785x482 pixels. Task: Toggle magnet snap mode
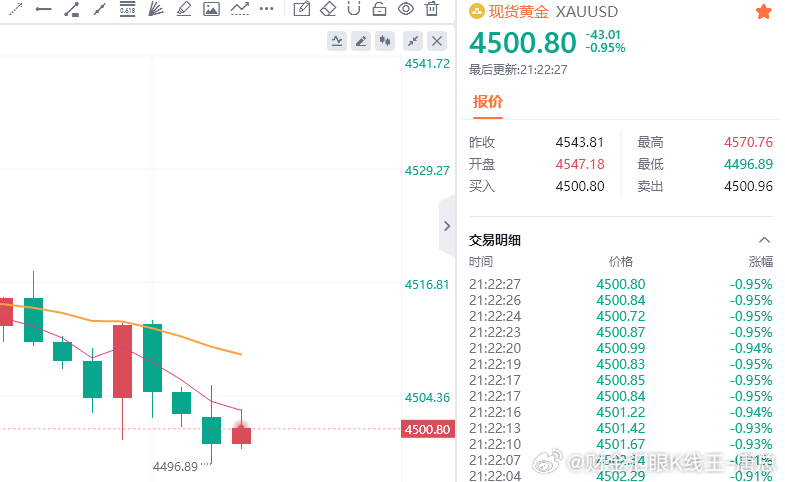pyautogui.click(x=354, y=9)
